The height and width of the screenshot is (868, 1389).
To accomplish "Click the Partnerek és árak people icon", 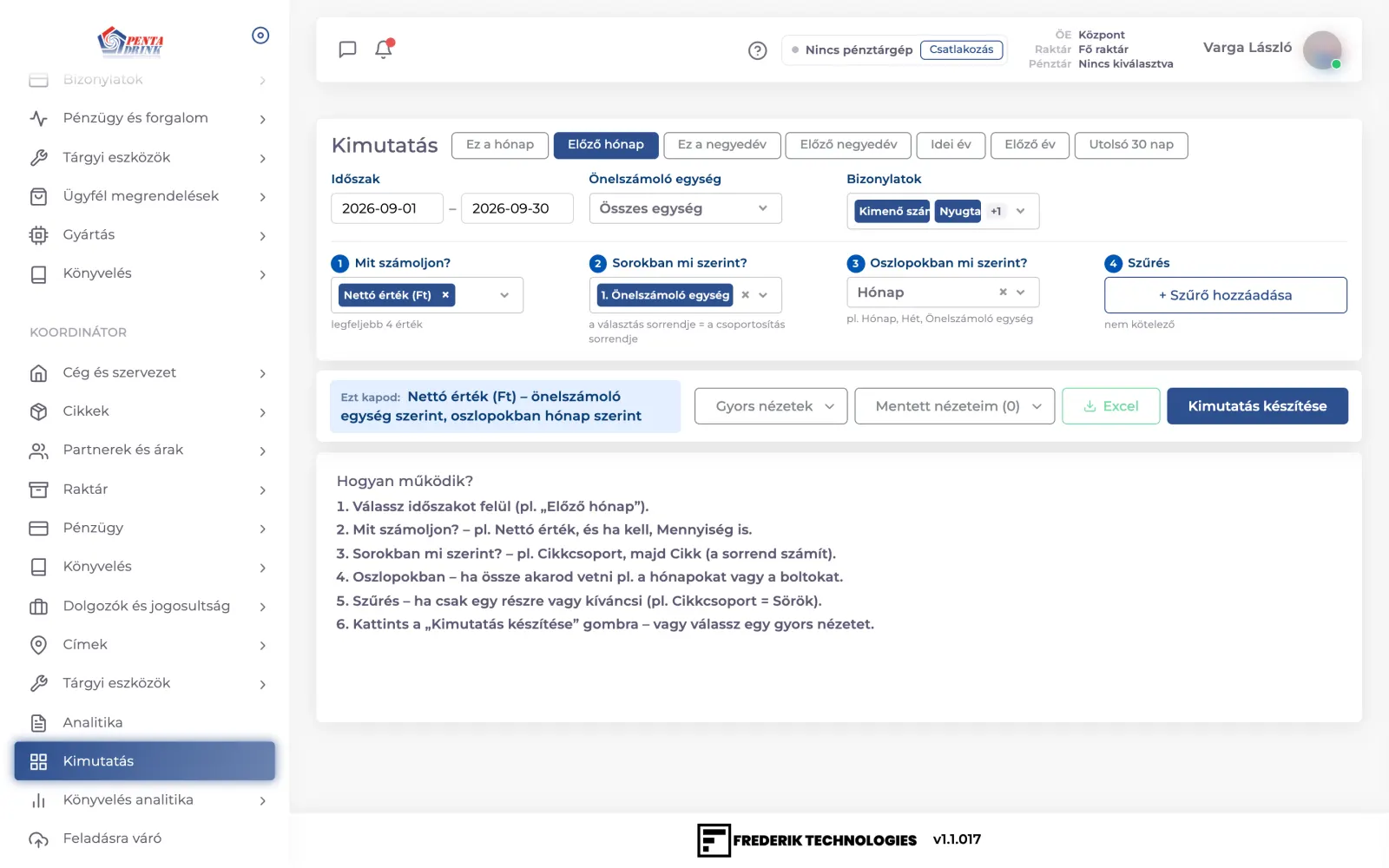I will pyautogui.click(x=38, y=450).
